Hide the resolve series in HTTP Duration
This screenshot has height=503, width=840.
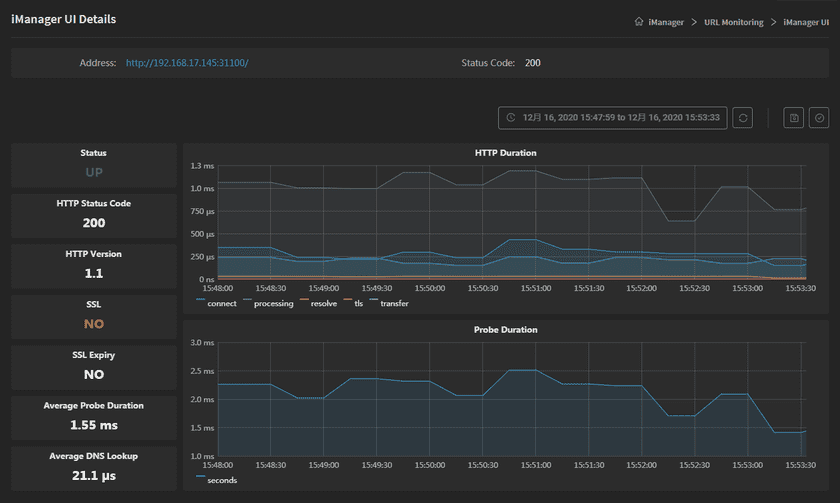(317, 303)
